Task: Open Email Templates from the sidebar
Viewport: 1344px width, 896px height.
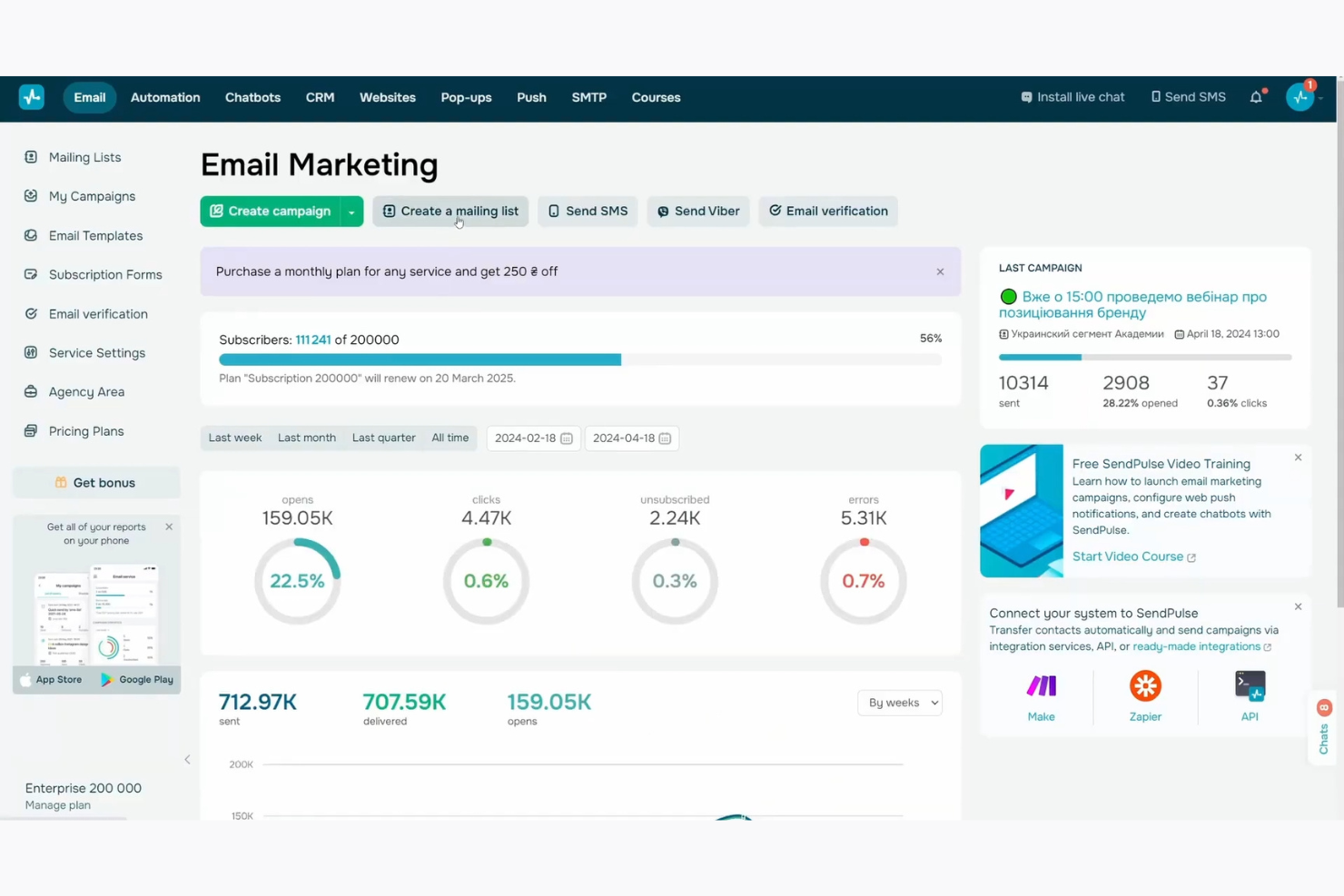Action: tap(95, 235)
